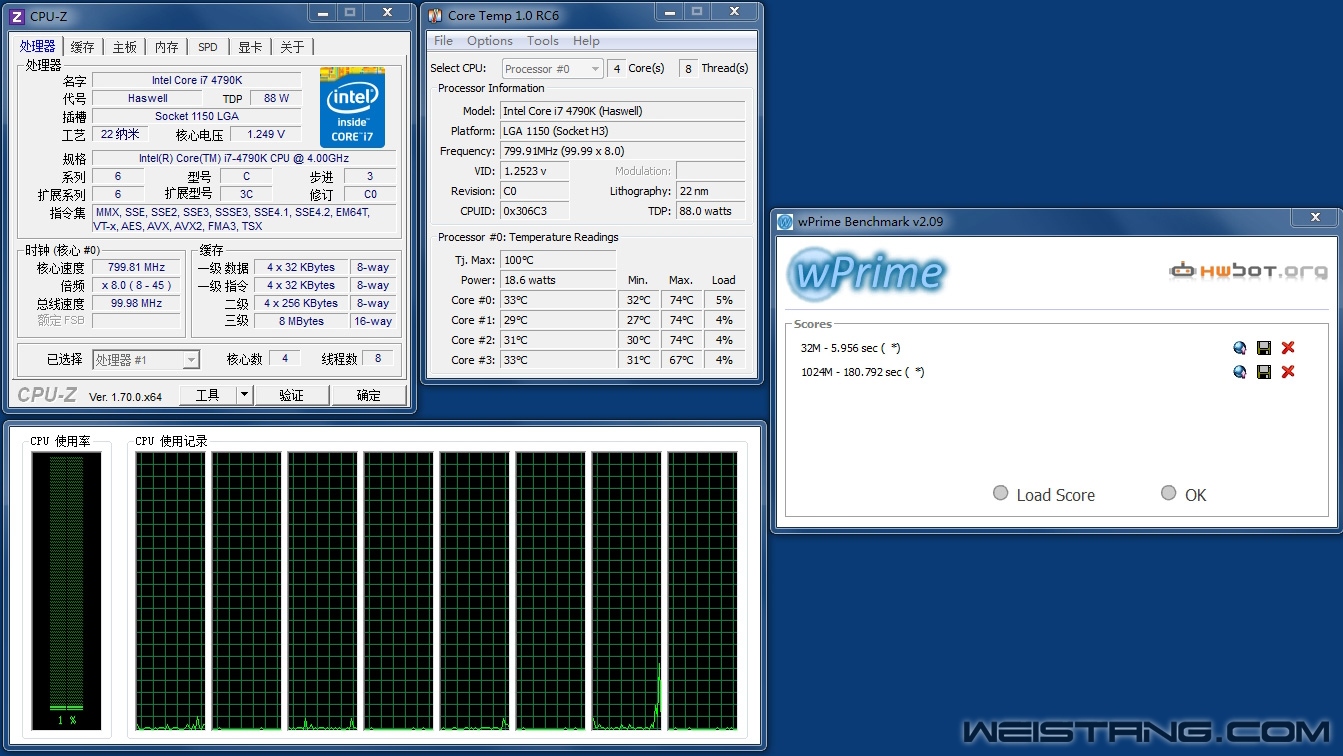Click the 验证 button in CPU-Z
Image resolution: width=1343 pixels, height=756 pixels.
291,395
